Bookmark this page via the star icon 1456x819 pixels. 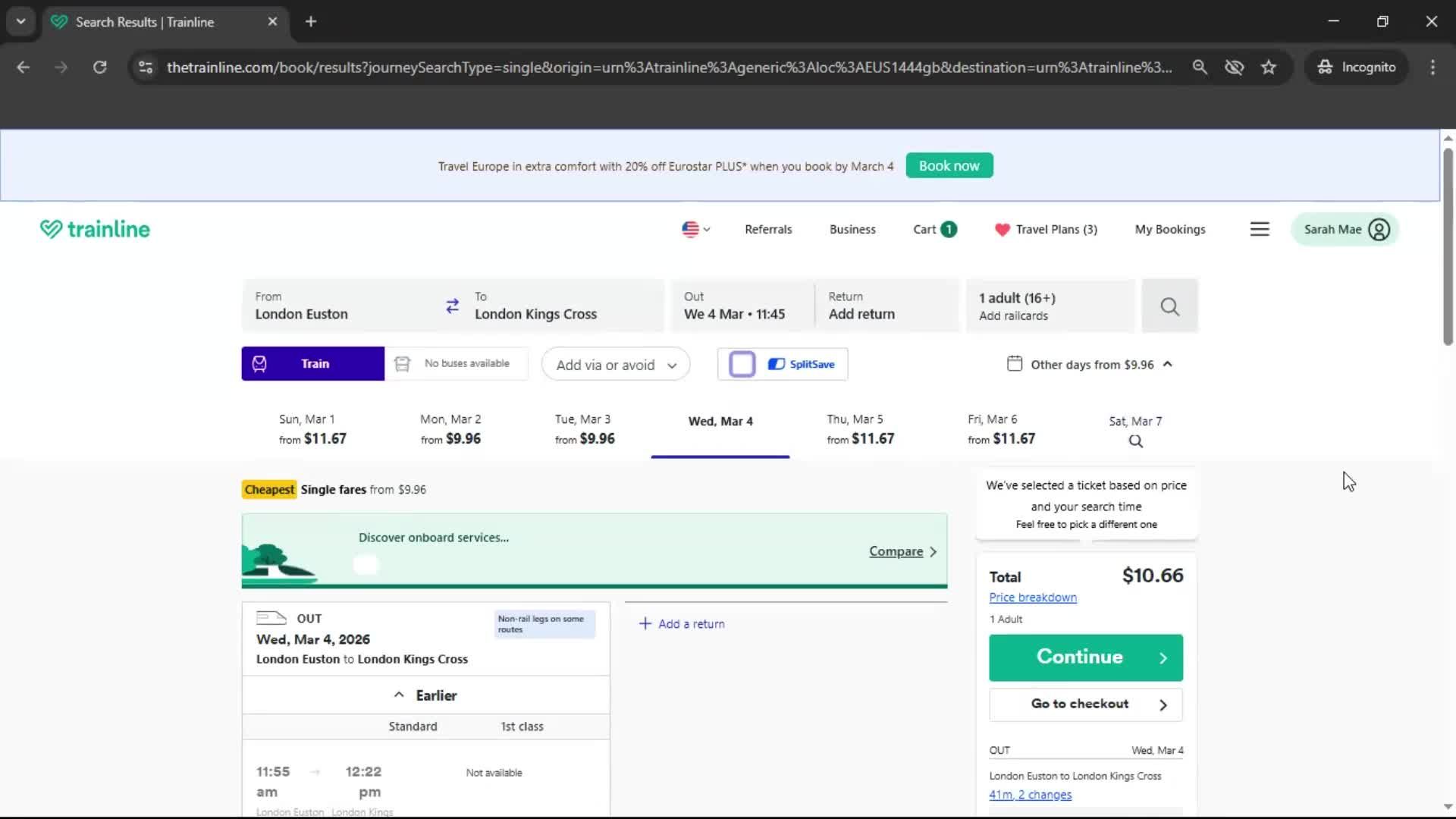[x=1269, y=67]
